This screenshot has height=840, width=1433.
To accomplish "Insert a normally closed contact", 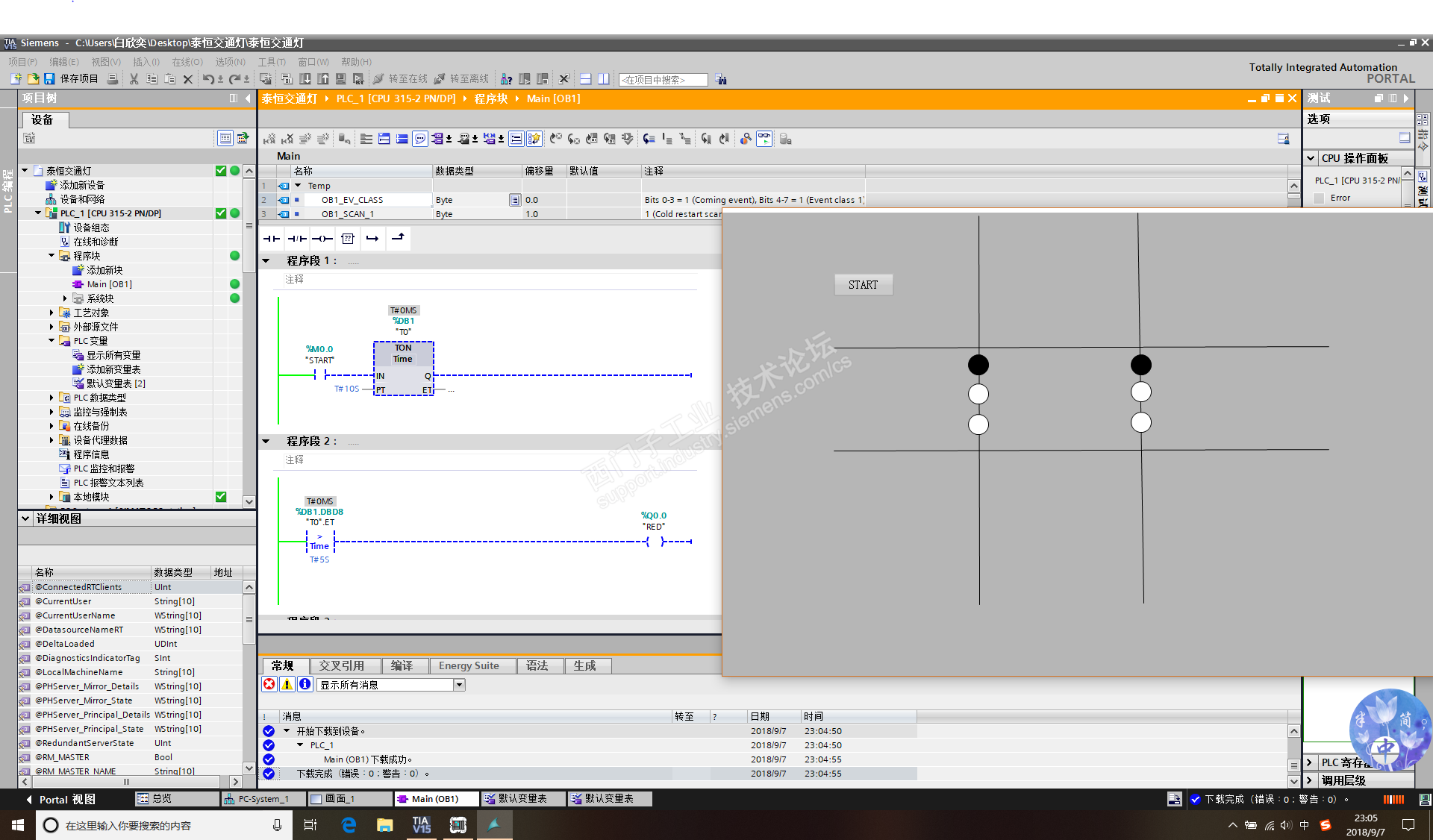I will [x=297, y=239].
